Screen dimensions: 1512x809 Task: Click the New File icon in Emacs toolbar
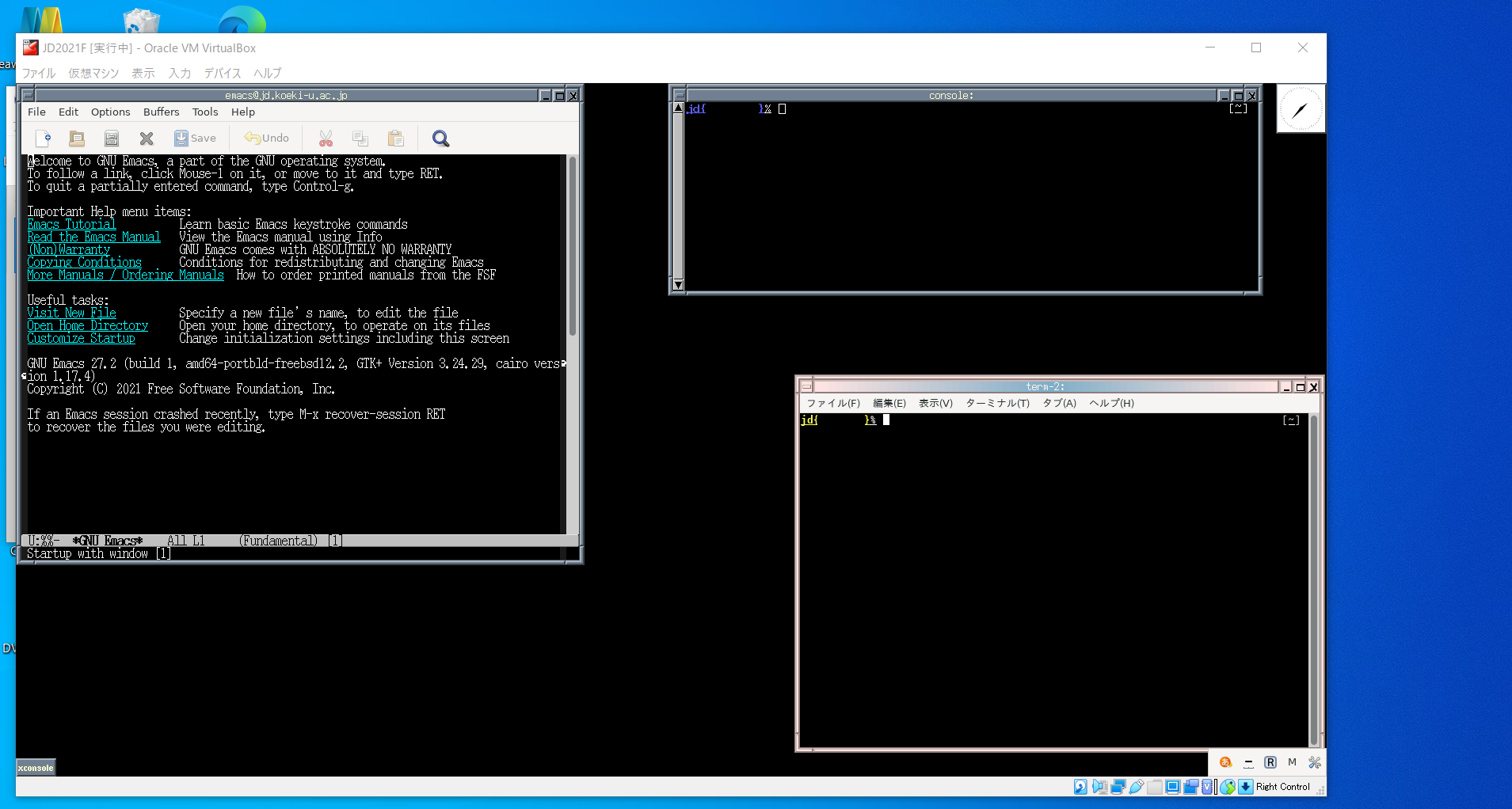tap(44, 139)
